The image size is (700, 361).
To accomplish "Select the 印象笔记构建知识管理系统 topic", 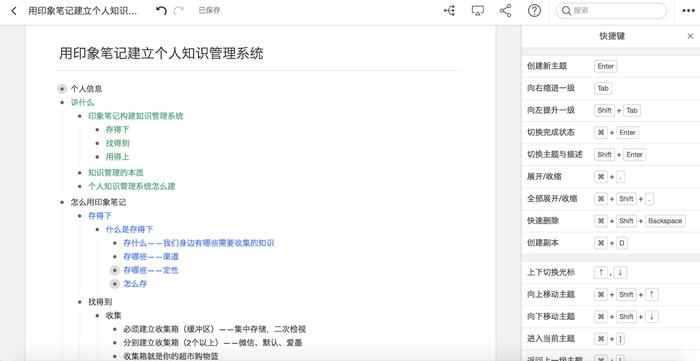I will coord(136,116).
